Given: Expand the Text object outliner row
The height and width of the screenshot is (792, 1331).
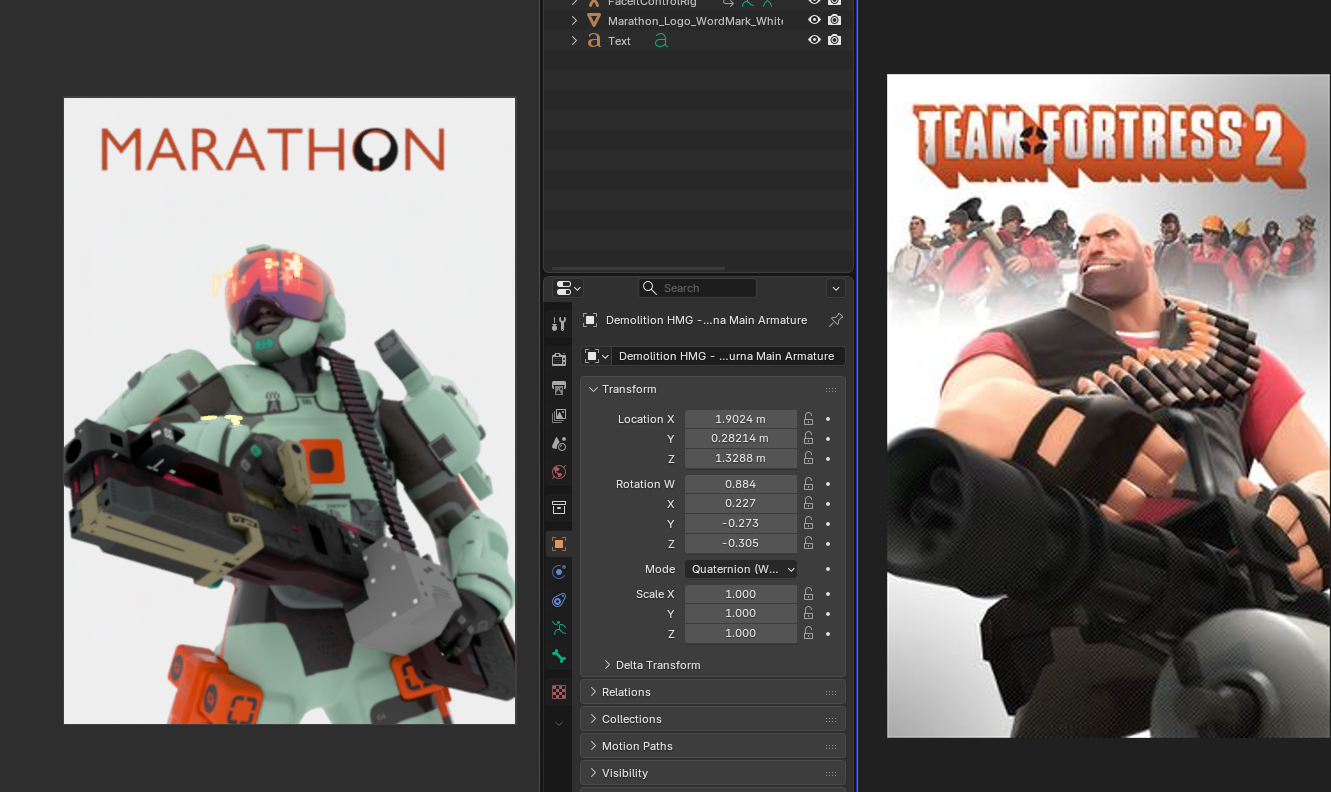Looking at the screenshot, I should [574, 41].
